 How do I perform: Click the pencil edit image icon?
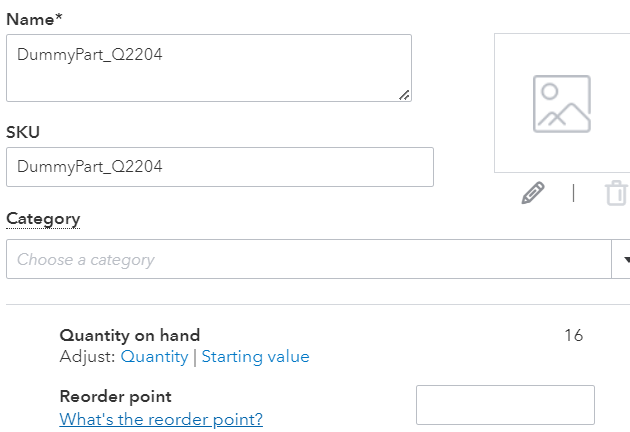coord(533,193)
